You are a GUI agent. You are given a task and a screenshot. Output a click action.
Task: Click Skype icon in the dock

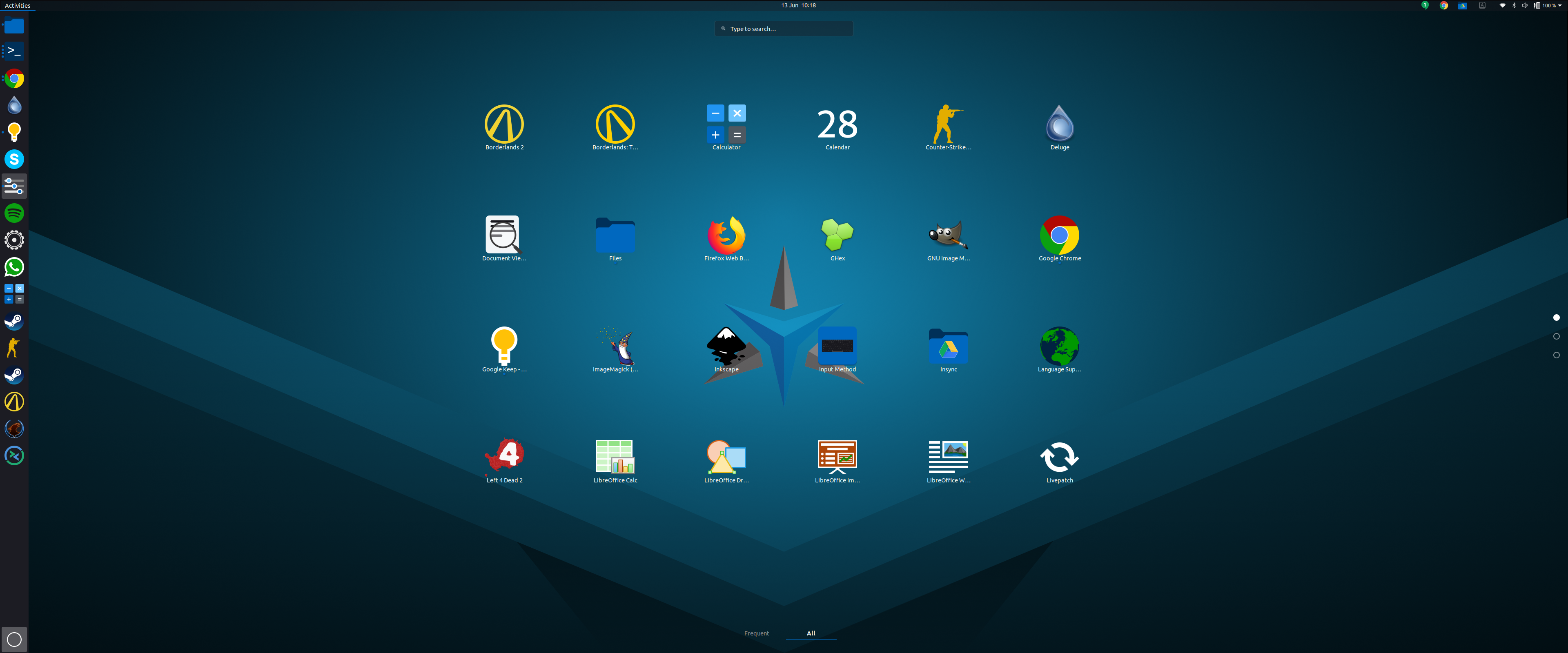pyautogui.click(x=14, y=159)
